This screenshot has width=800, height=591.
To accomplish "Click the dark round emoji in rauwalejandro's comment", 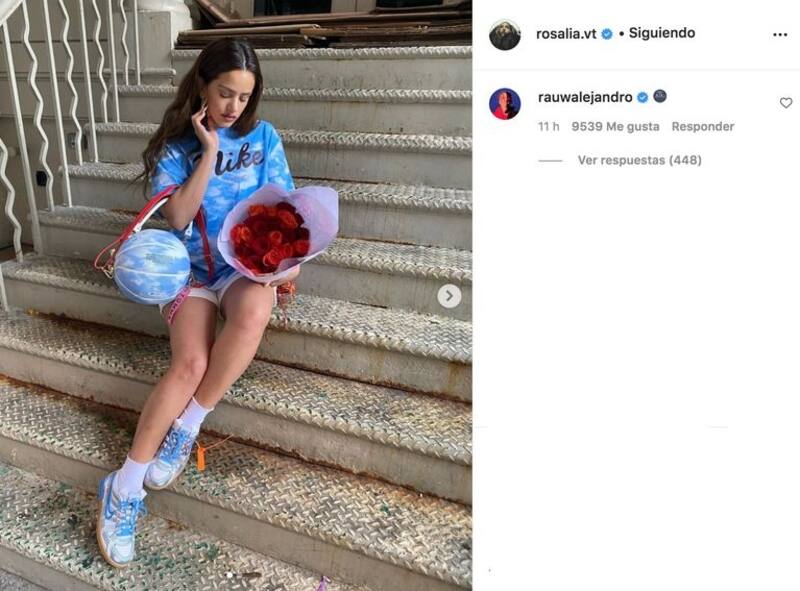I will click(660, 96).
